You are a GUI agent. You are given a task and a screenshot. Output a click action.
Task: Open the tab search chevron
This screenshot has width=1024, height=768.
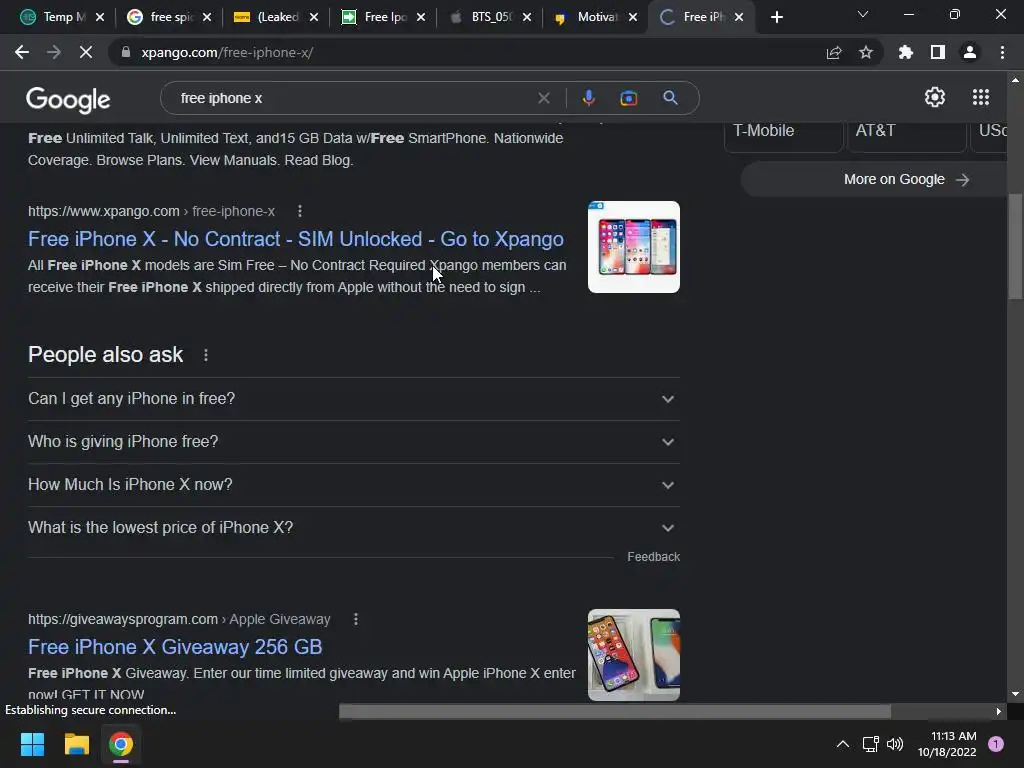(x=863, y=14)
